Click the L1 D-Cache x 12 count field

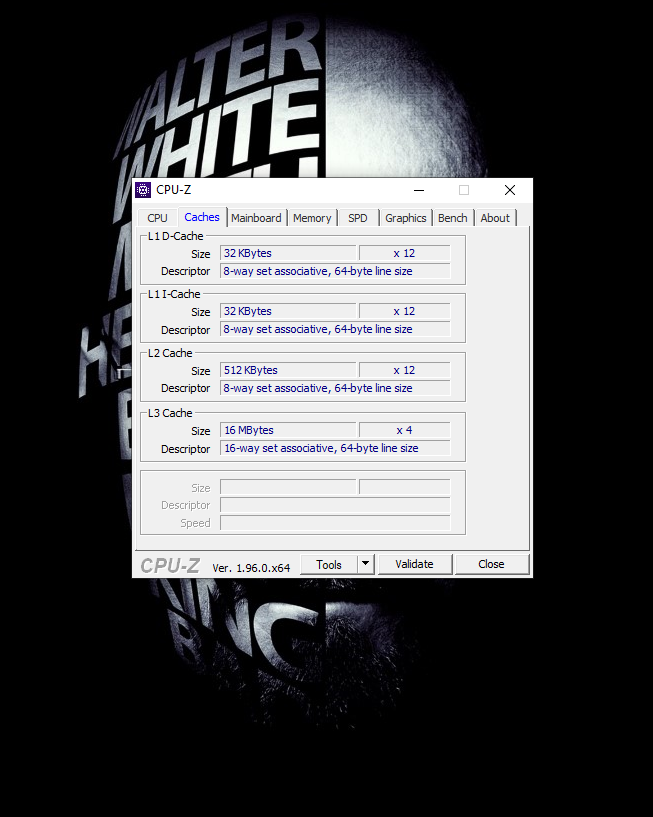tap(404, 253)
